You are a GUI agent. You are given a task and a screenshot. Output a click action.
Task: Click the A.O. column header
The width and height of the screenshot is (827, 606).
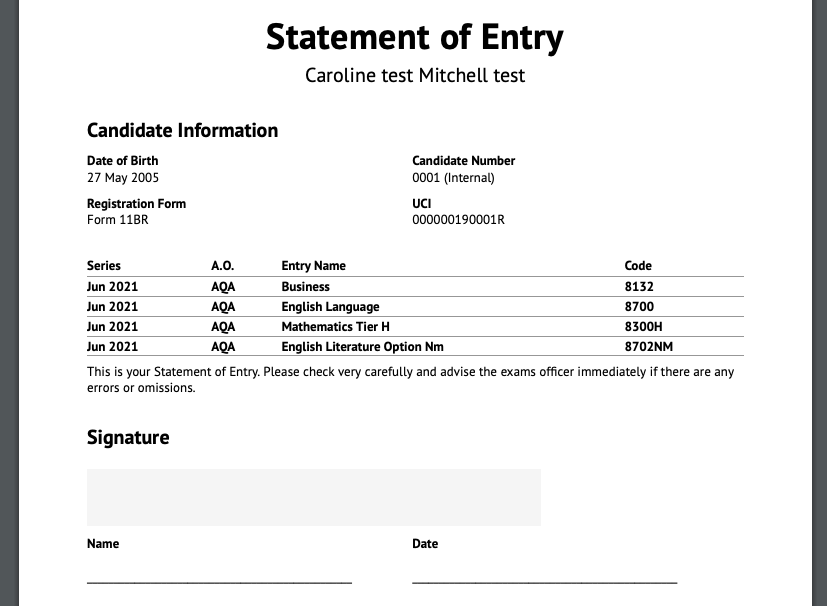tap(222, 266)
